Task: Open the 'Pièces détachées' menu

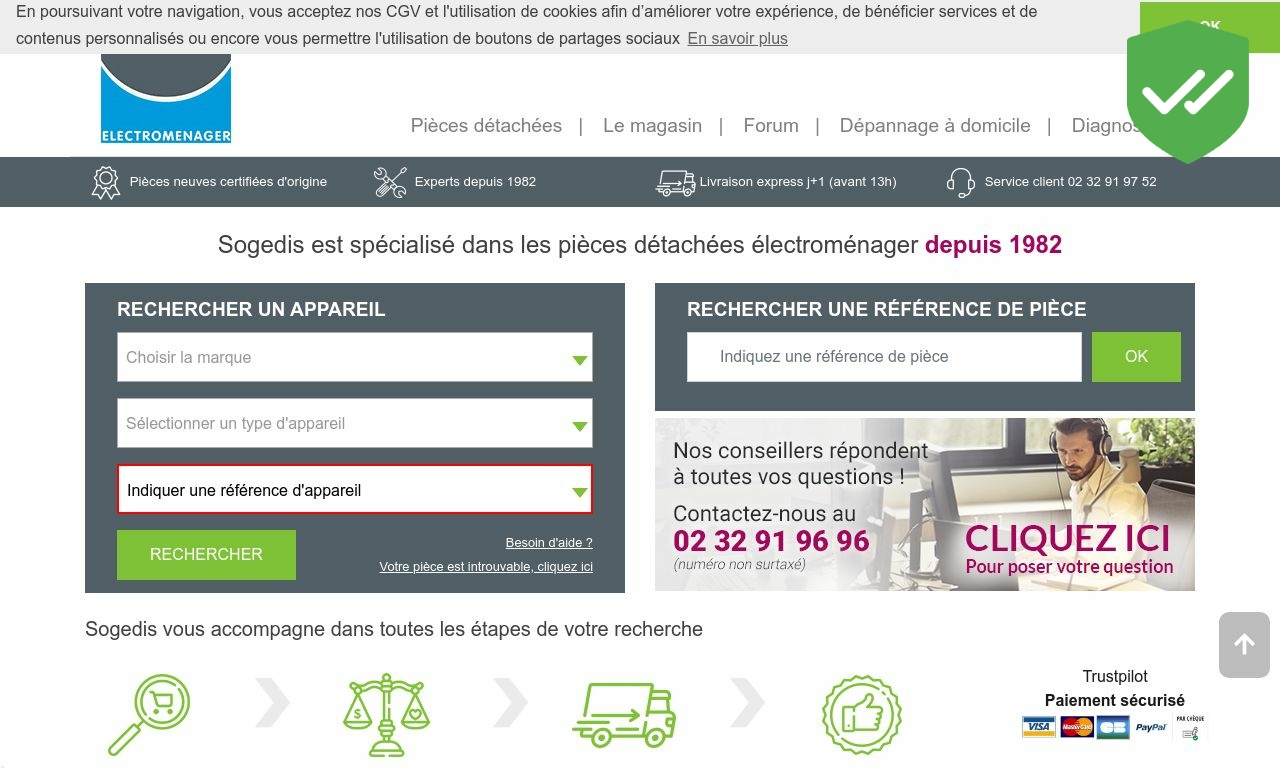Action: (x=486, y=125)
